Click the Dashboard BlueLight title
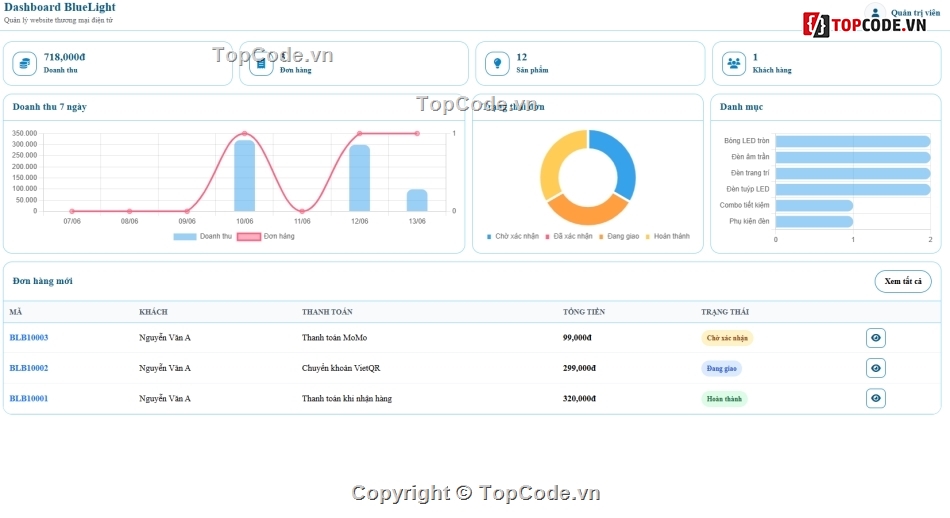This screenshot has height=518, width=950. [59, 7]
